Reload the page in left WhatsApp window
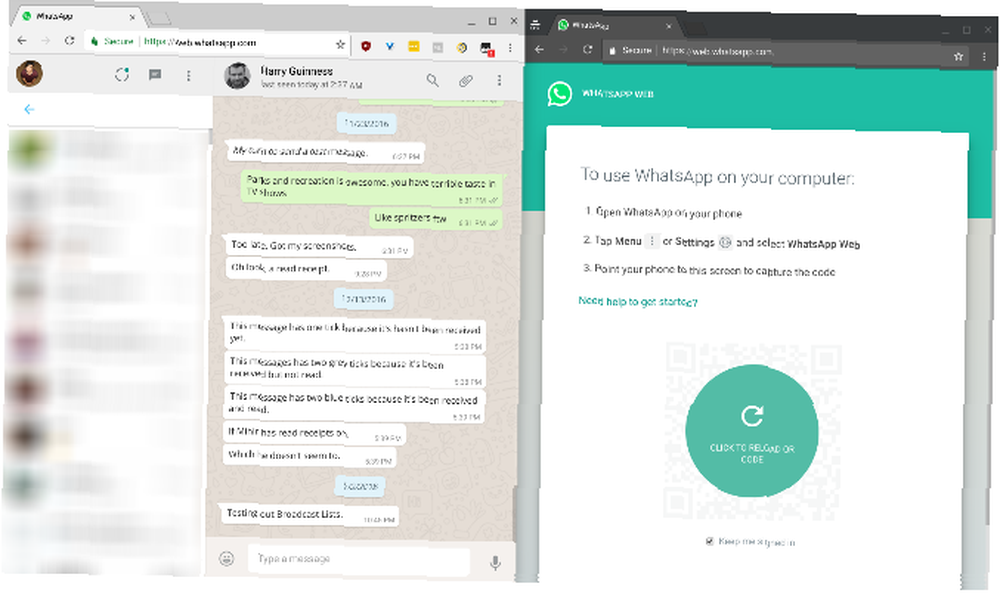This screenshot has height=593, width=1000. click(69, 41)
